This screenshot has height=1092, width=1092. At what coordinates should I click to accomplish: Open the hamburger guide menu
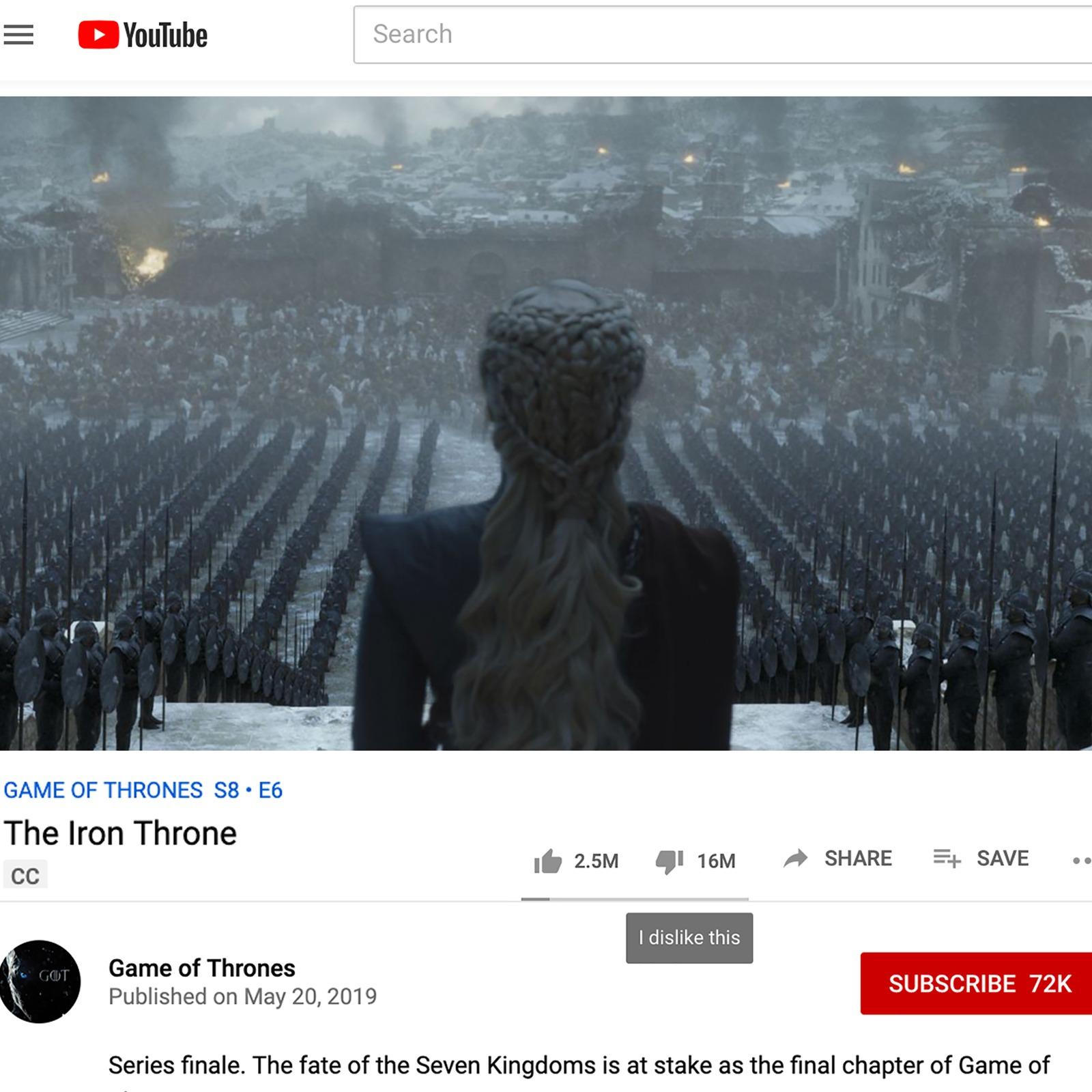[x=18, y=35]
